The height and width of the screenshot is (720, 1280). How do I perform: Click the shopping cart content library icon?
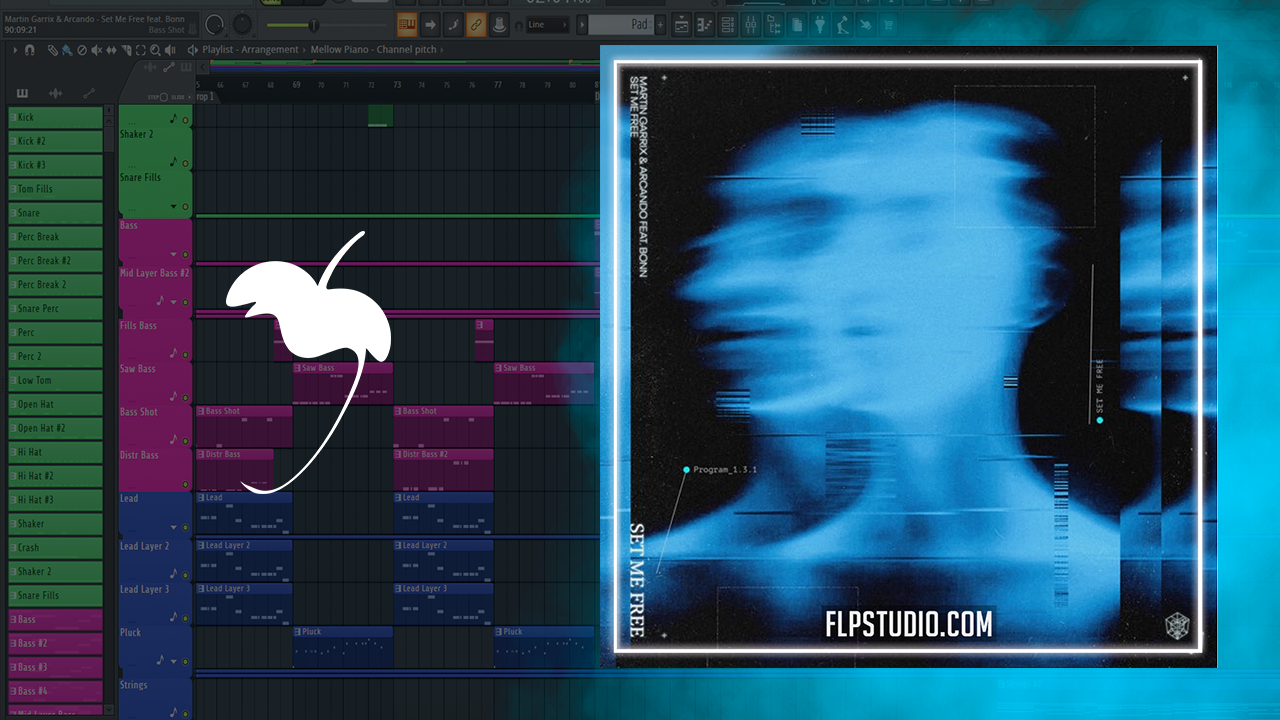pos(888,25)
